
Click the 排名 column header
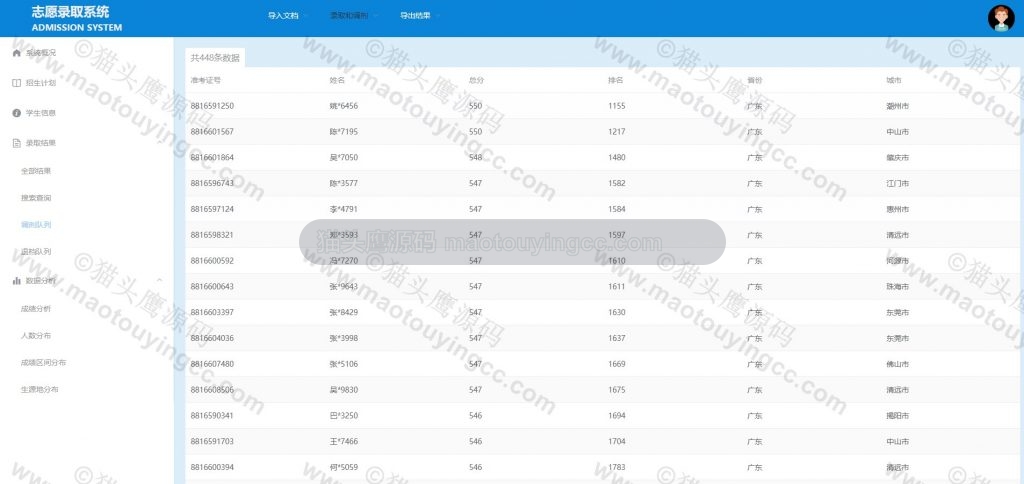tap(615, 80)
